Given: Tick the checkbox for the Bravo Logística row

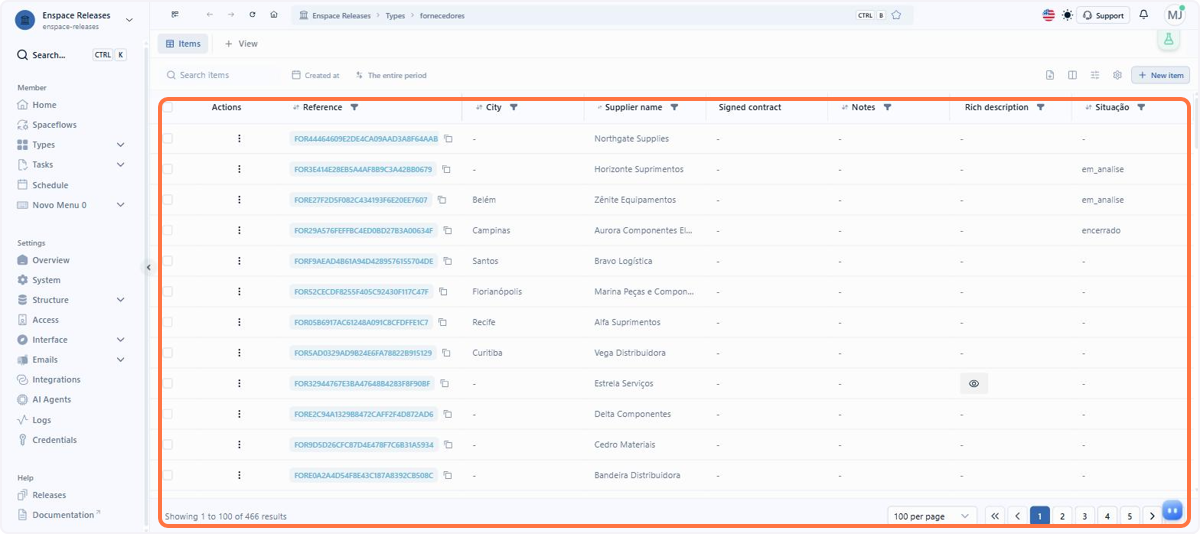Looking at the screenshot, I should [x=168, y=261].
